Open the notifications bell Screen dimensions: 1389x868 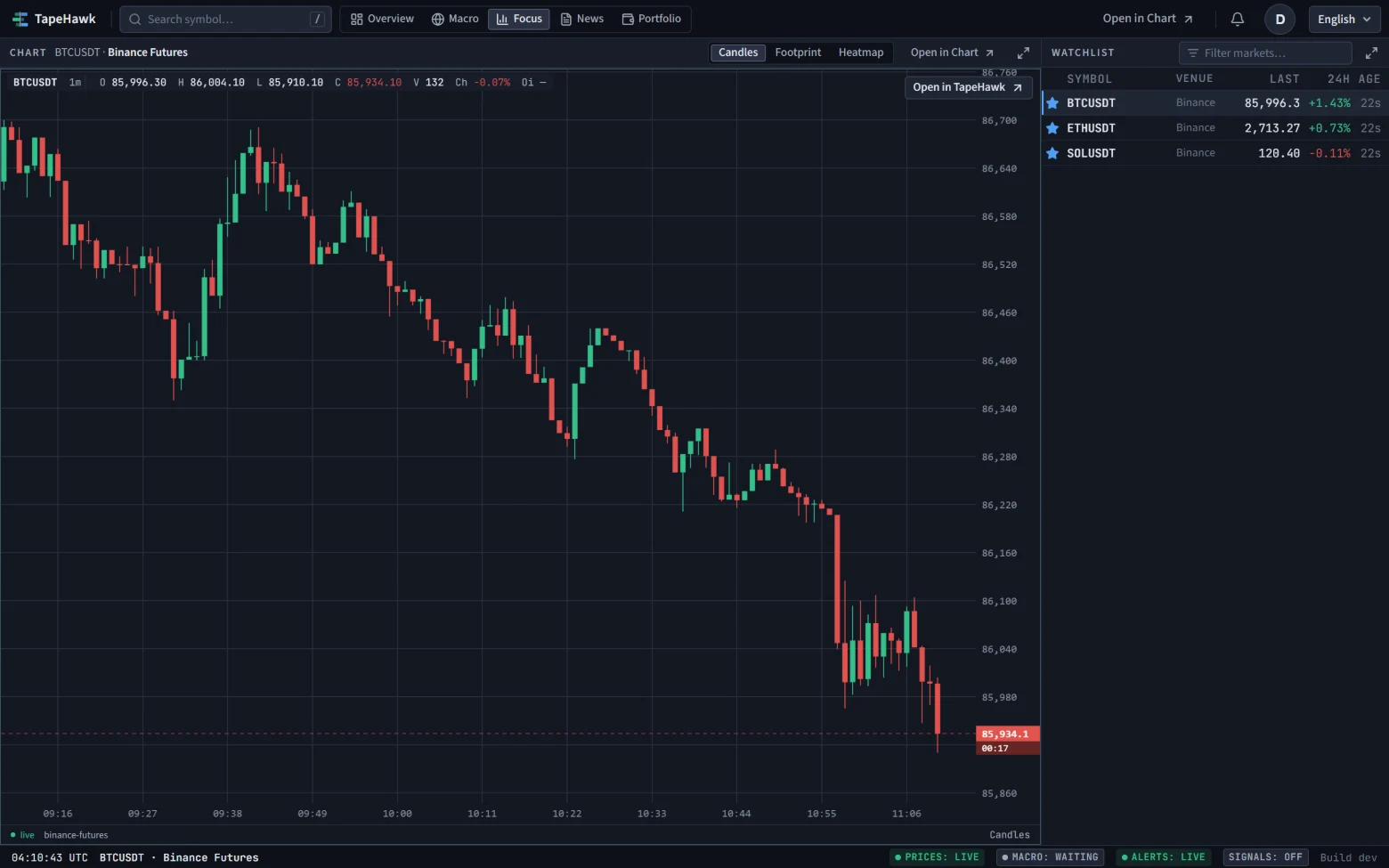click(x=1238, y=19)
